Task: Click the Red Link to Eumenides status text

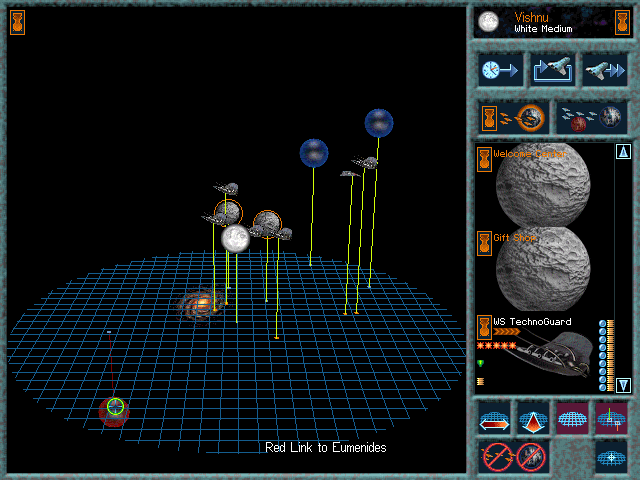Action: click(x=325, y=448)
